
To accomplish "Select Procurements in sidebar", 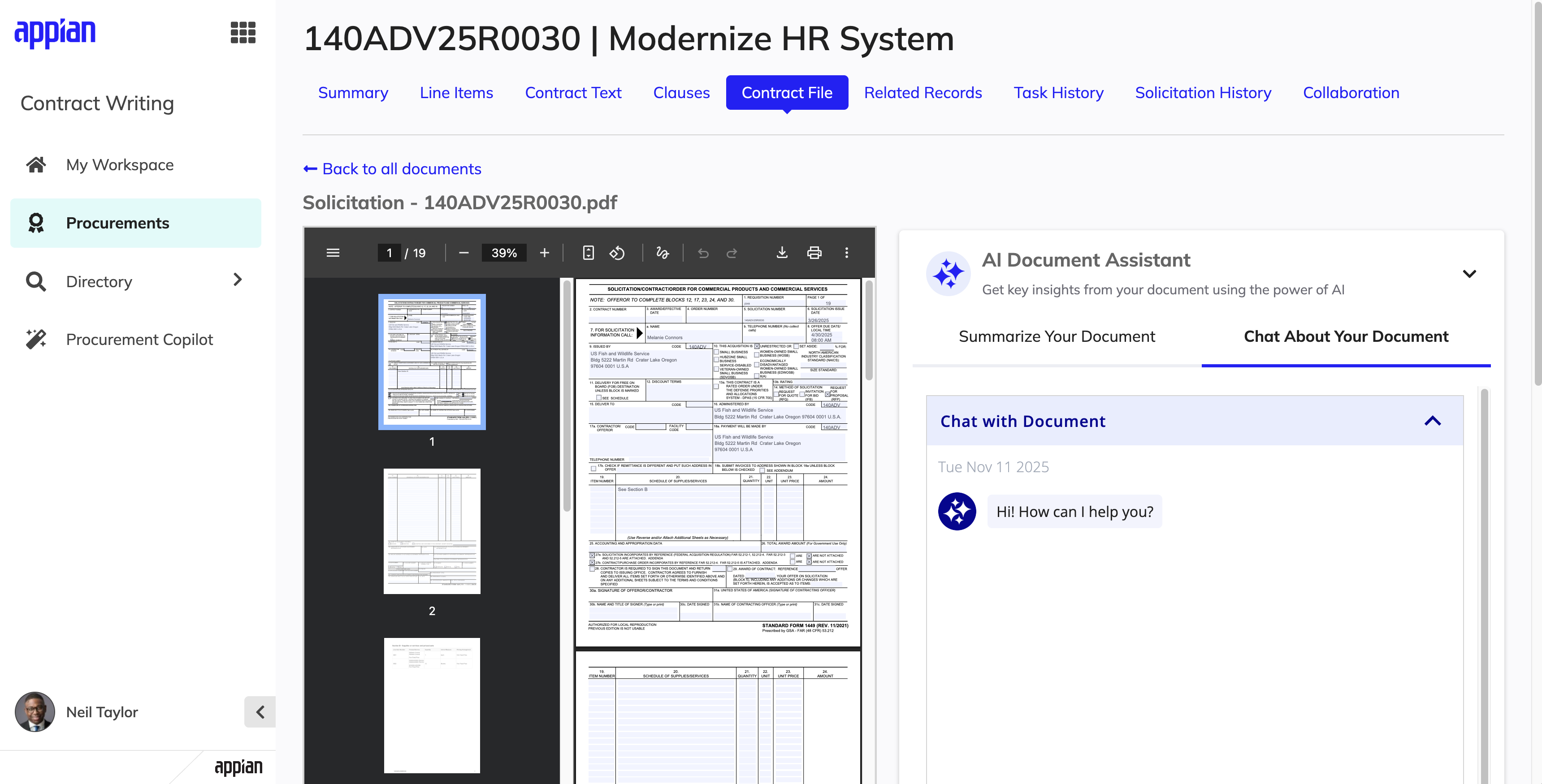I will click(x=136, y=223).
